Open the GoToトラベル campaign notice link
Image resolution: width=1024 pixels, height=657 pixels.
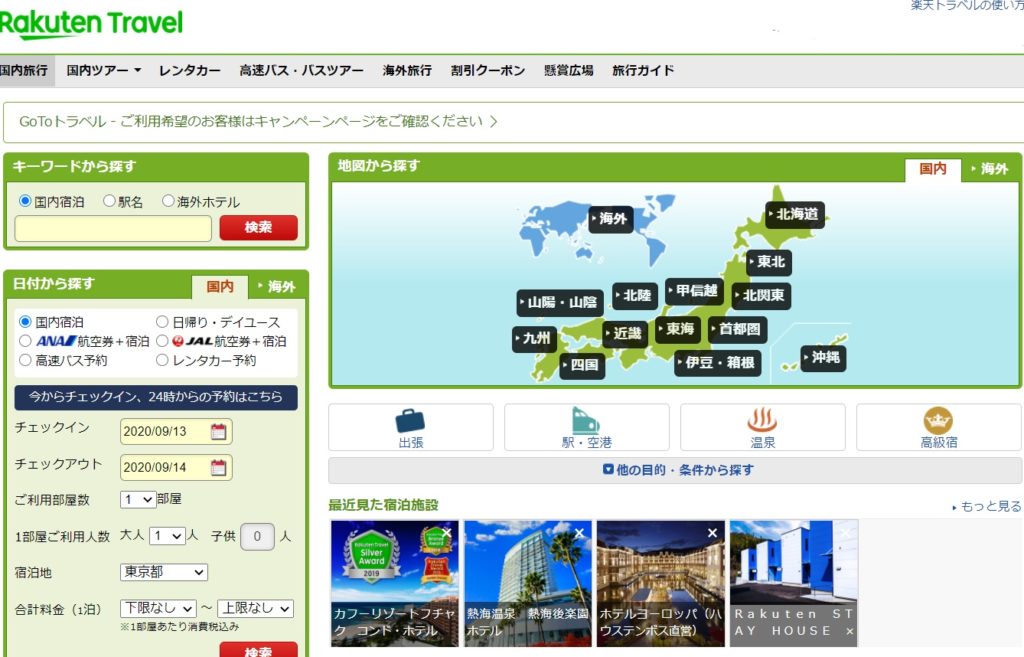click(258, 121)
